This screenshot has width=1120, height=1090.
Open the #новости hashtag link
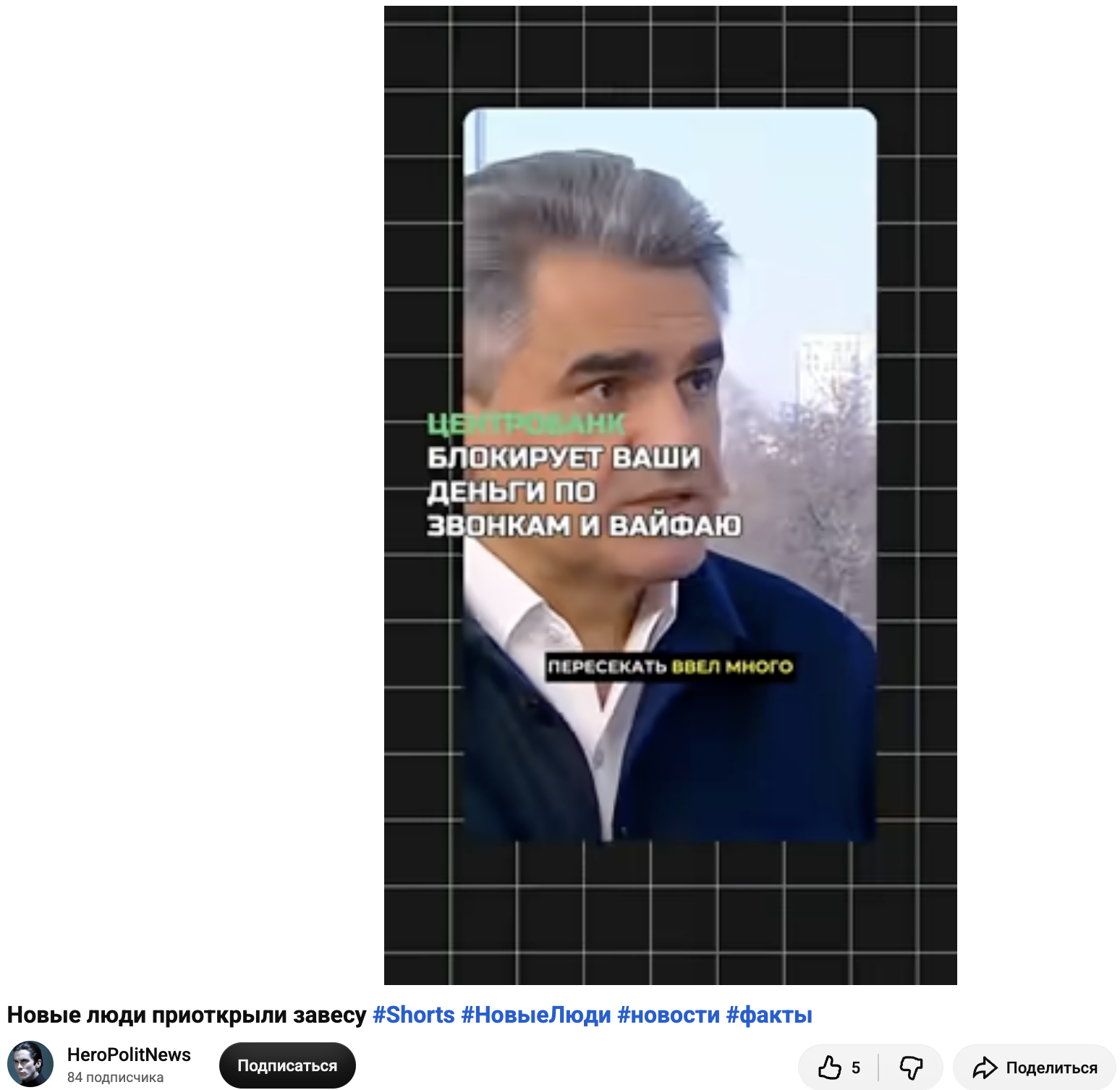tap(669, 1015)
